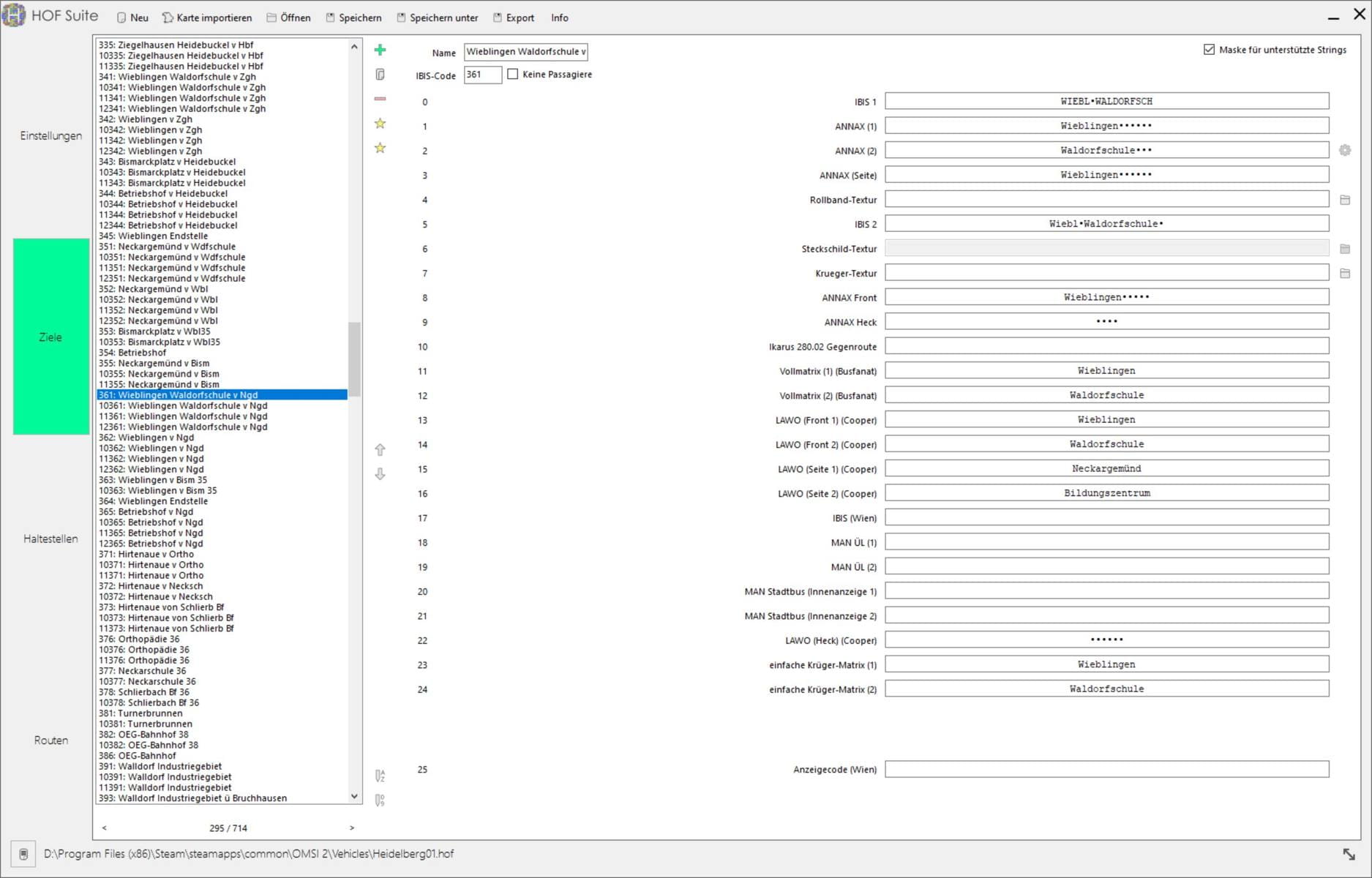Click the IBIS 1 text field

[x=1106, y=102]
